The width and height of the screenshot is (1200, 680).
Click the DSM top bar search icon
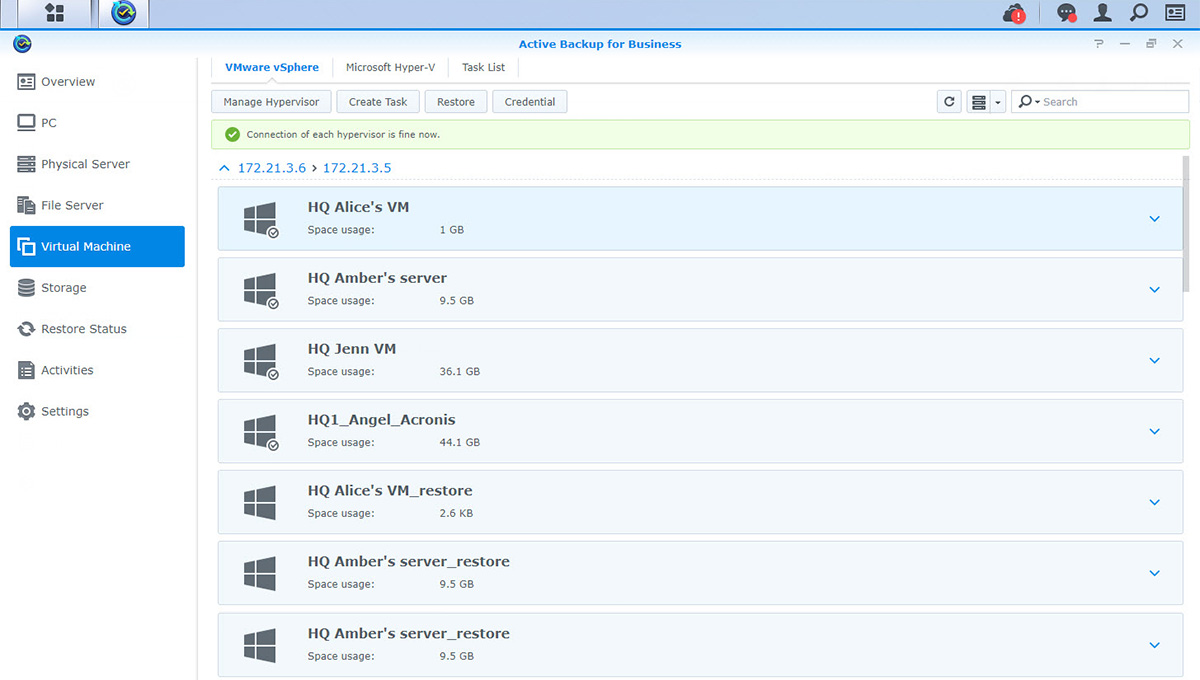tap(1138, 13)
